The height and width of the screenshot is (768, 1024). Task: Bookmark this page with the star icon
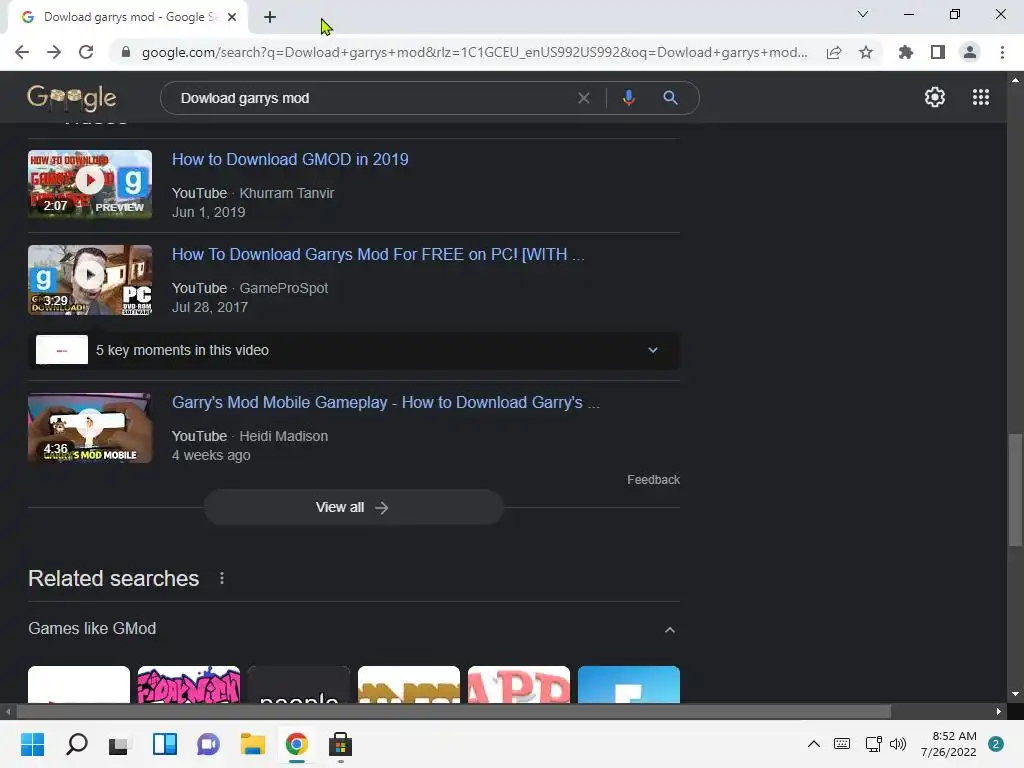coord(866,52)
